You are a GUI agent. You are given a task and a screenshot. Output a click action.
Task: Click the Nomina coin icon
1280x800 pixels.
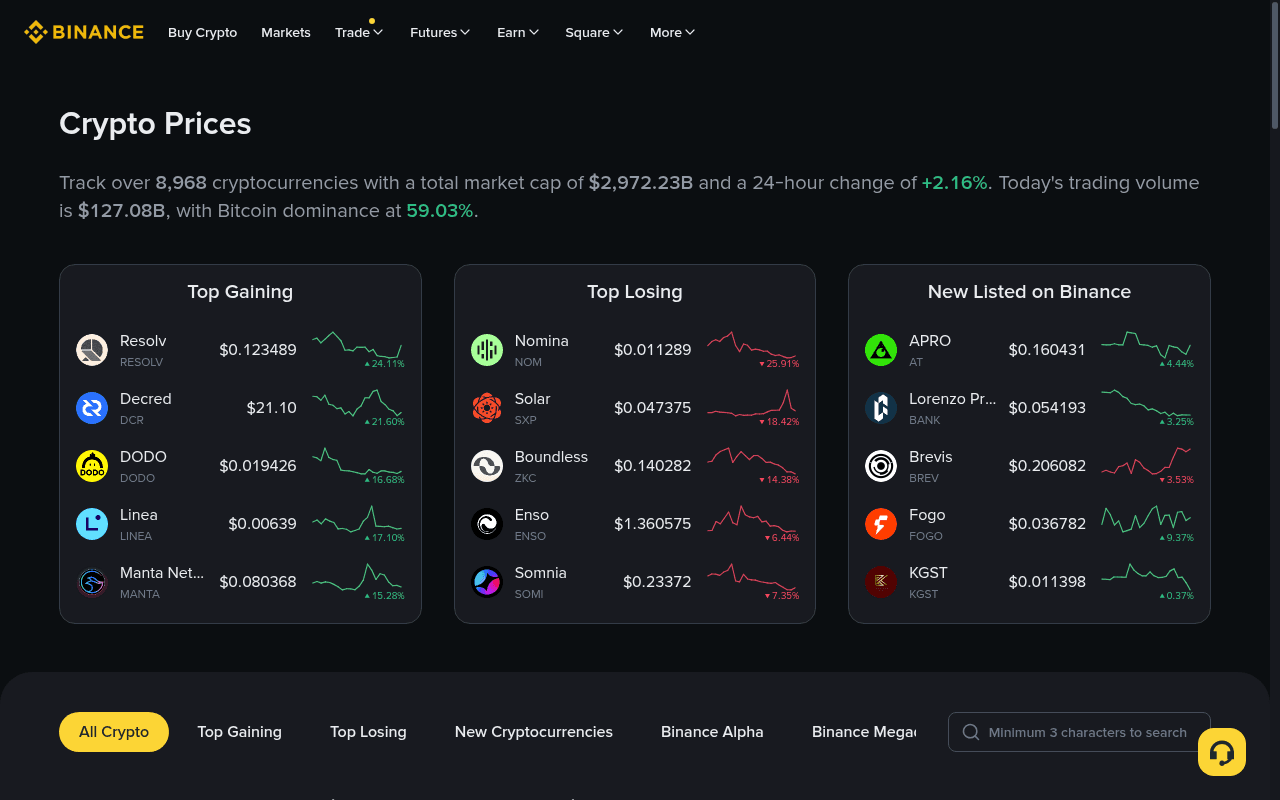coord(487,350)
